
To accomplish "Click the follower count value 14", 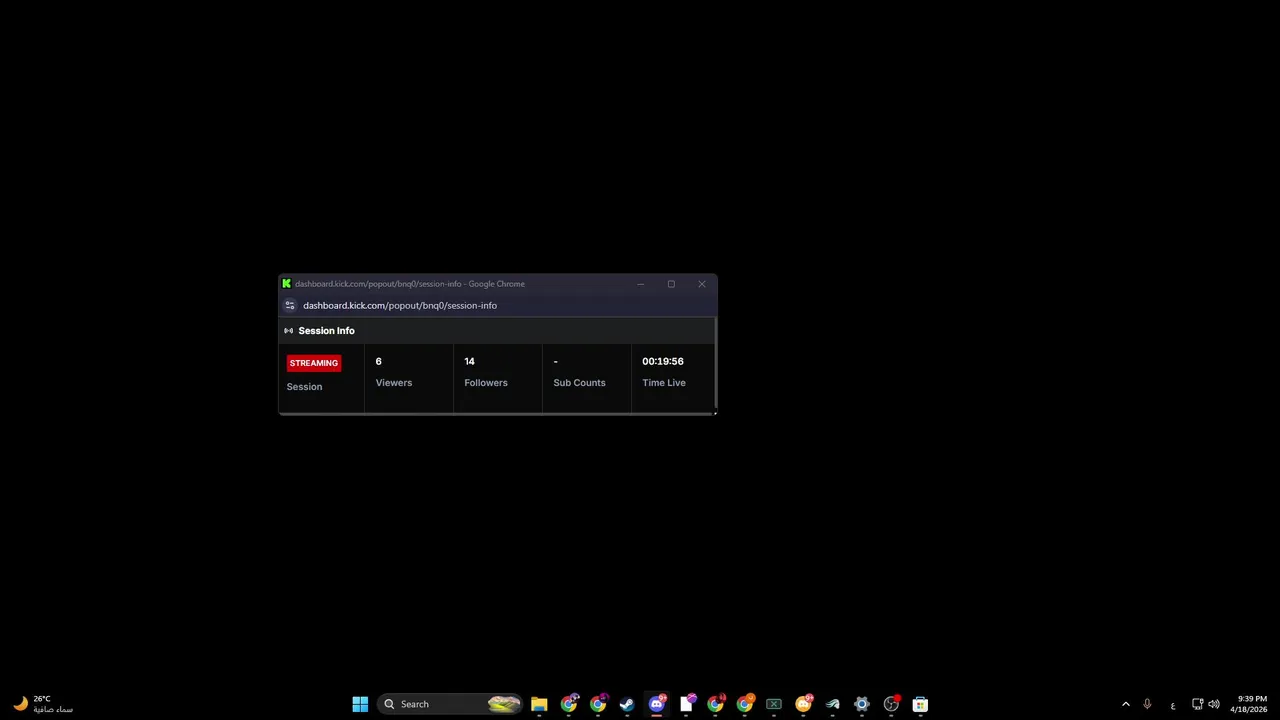I will tap(469, 361).
